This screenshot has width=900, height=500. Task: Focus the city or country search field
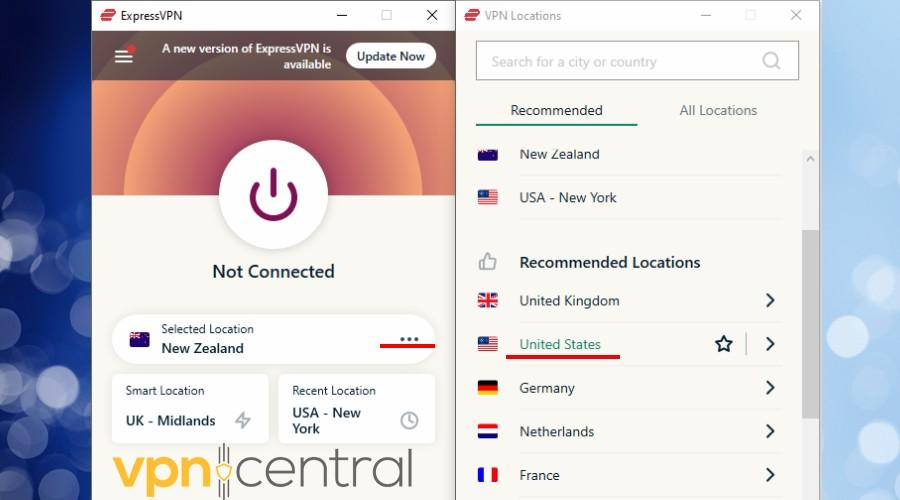[x=637, y=60]
